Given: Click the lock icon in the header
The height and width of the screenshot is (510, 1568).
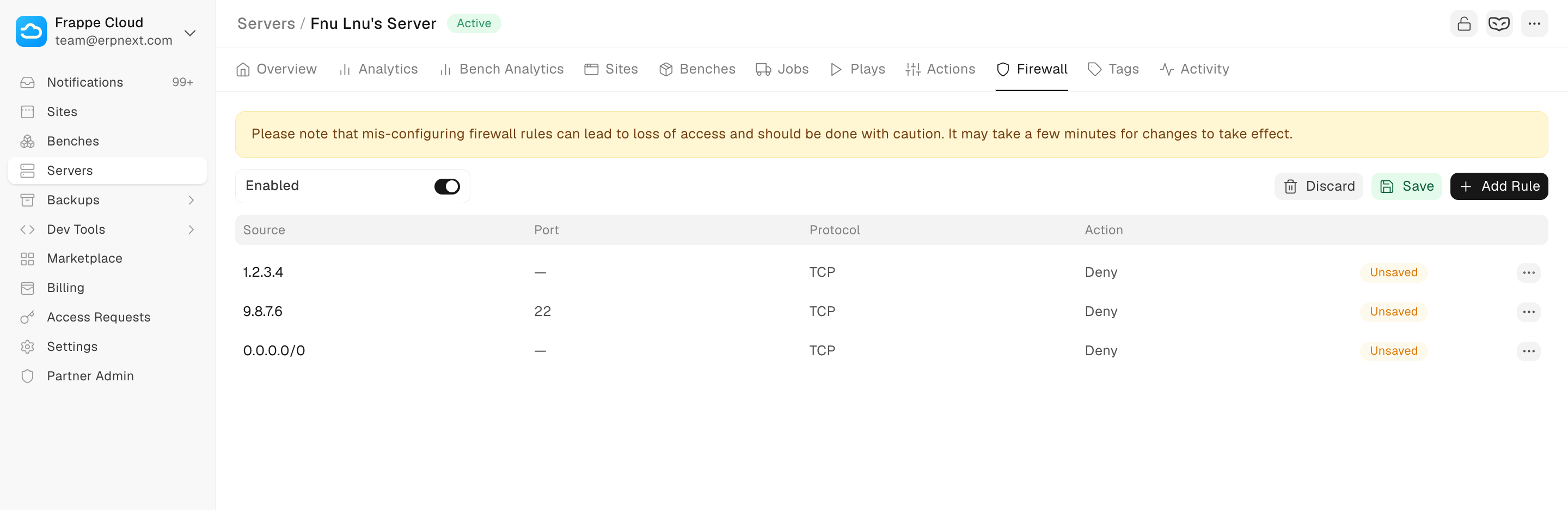Looking at the screenshot, I should pos(1463,24).
